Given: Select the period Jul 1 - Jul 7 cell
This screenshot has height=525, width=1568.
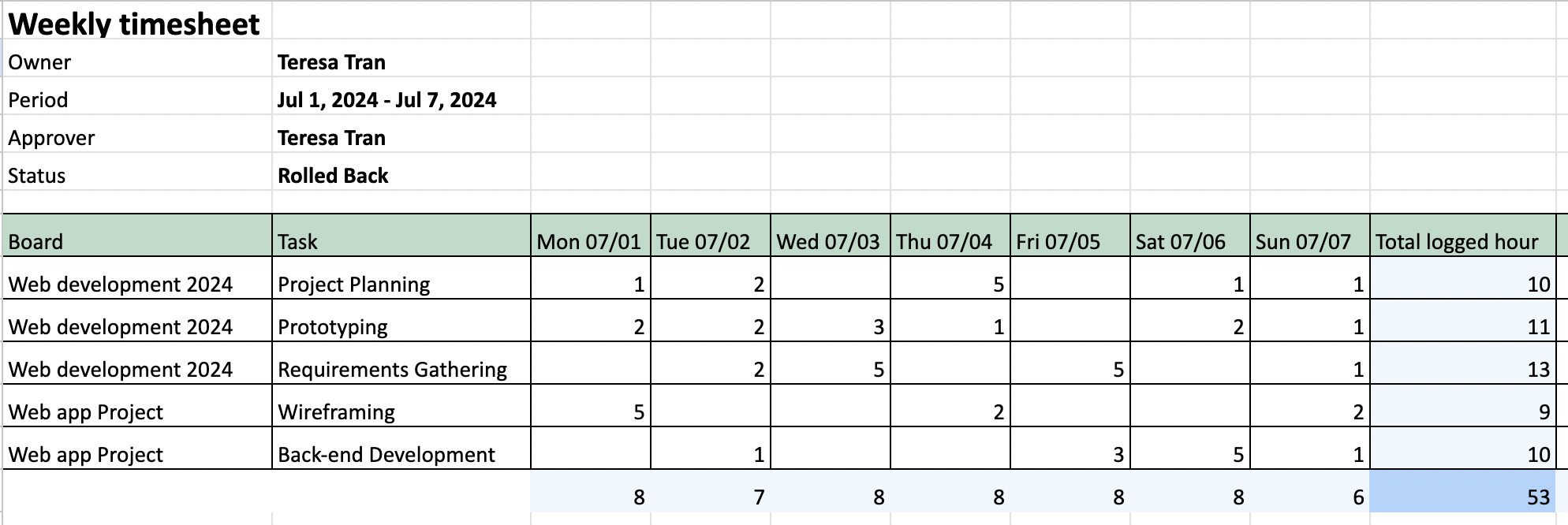Looking at the screenshot, I should tap(386, 100).
